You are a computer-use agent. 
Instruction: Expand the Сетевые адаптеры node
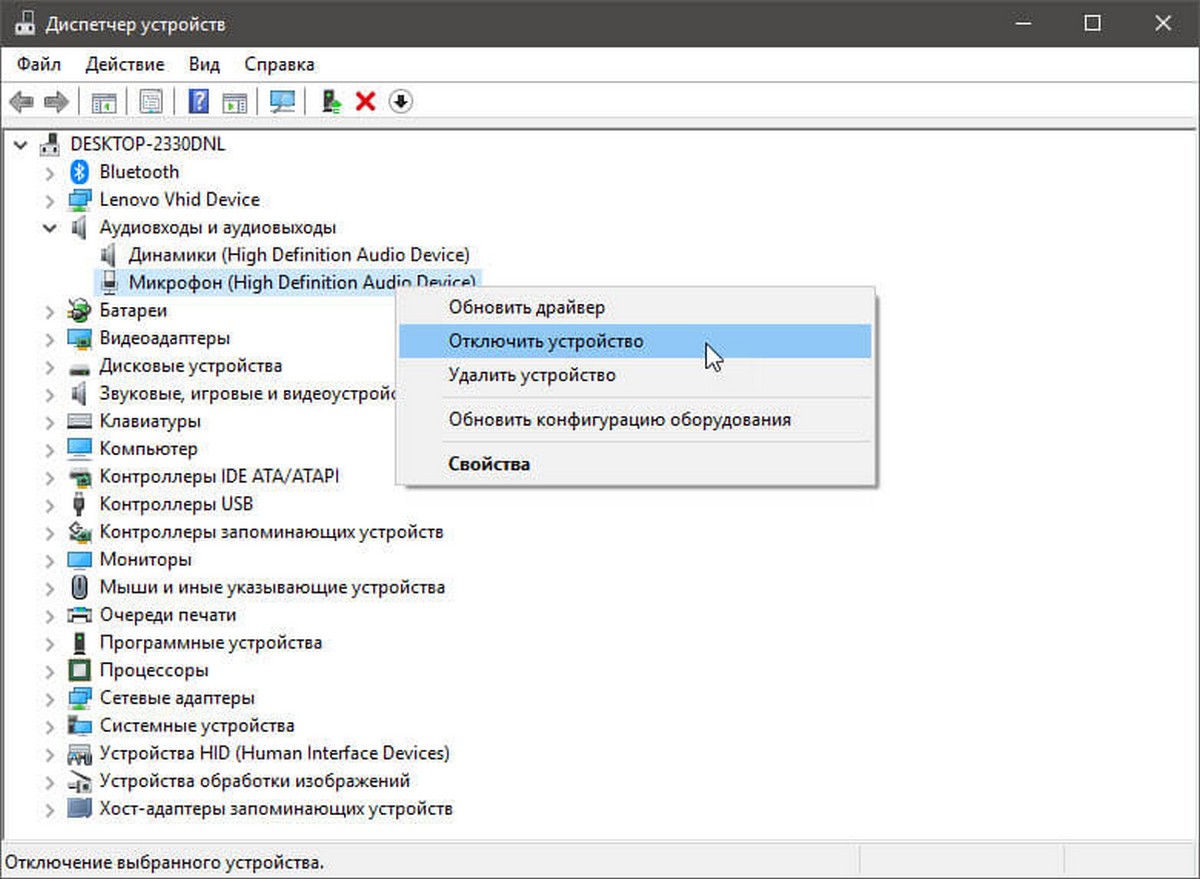tap(50, 697)
